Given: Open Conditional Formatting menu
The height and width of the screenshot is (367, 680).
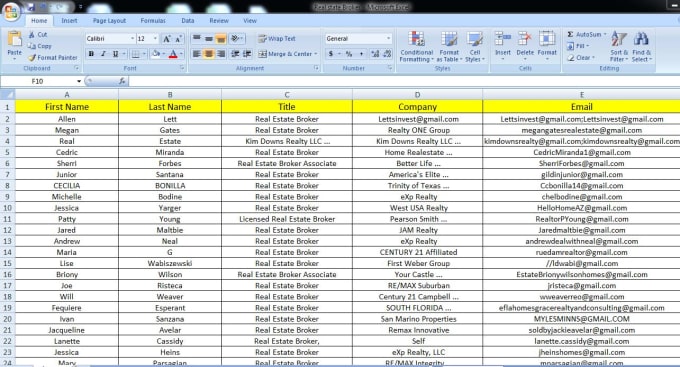Looking at the screenshot, I should [x=416, y=47].
